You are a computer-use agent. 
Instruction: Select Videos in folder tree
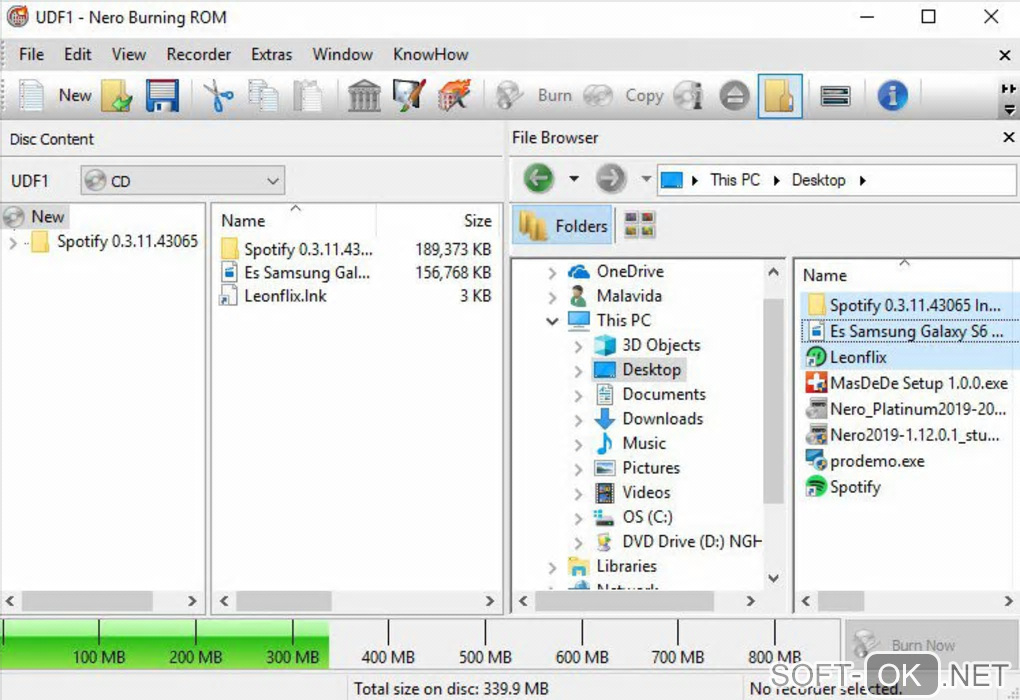[646, 492]
